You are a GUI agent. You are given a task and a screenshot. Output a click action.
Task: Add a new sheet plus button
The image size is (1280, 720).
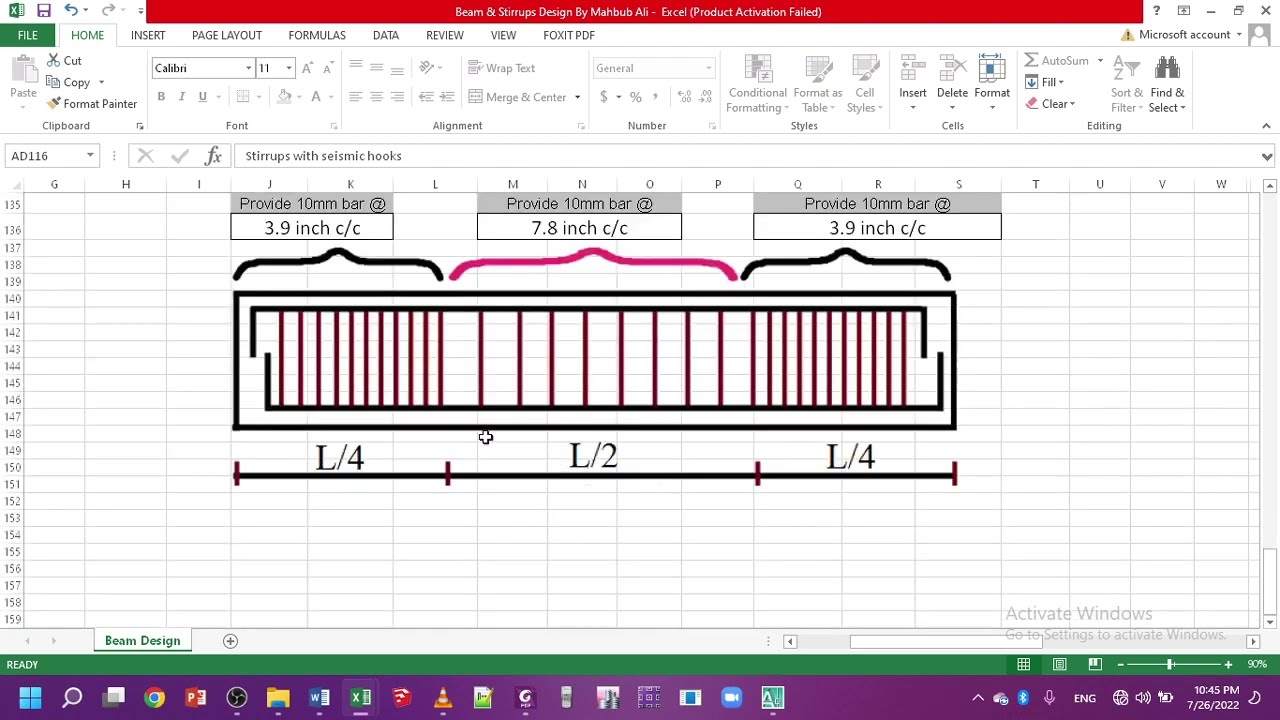click(x=230, y=641)
